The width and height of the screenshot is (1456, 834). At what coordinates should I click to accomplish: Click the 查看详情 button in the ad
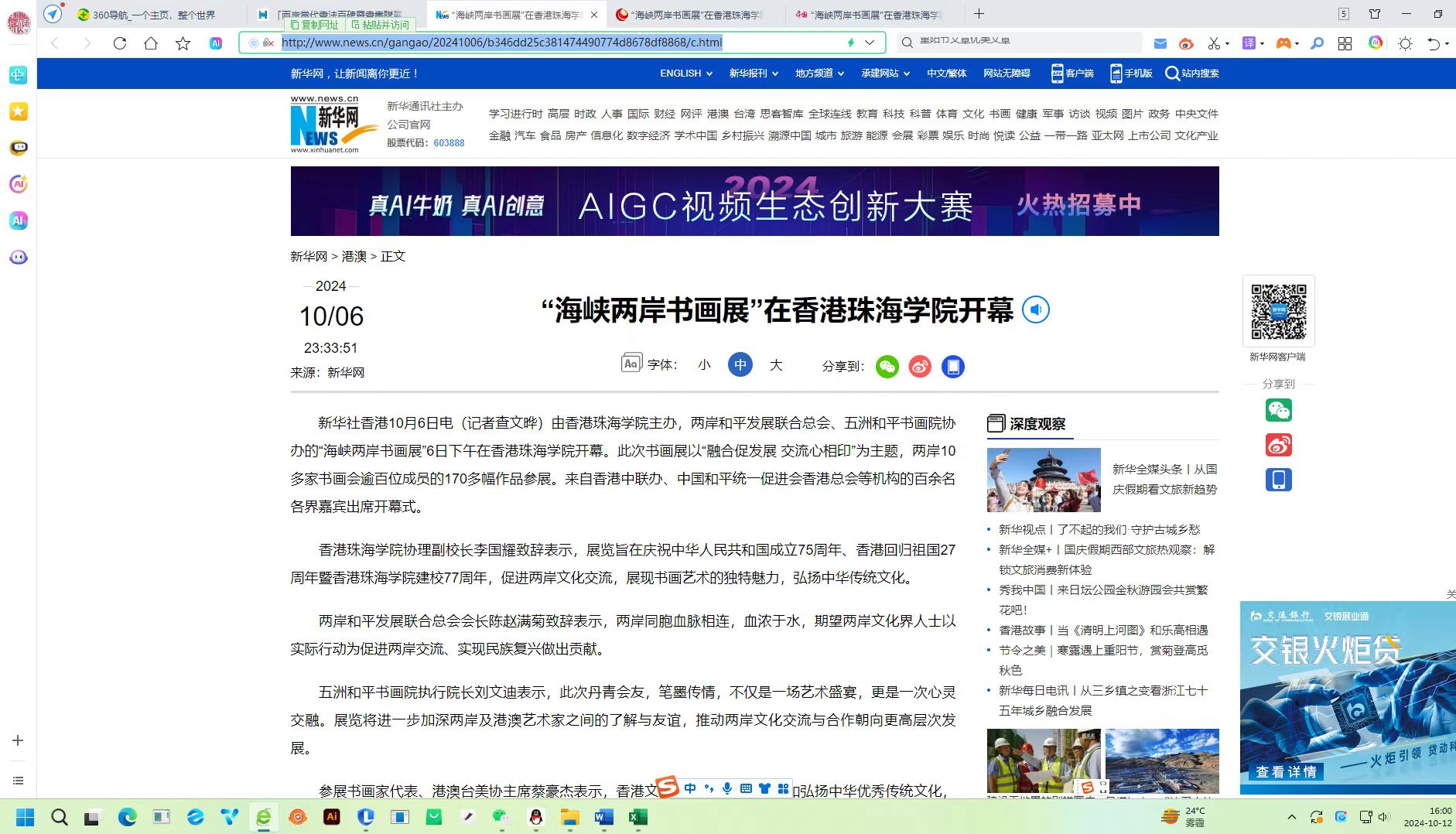(1286, 771)
